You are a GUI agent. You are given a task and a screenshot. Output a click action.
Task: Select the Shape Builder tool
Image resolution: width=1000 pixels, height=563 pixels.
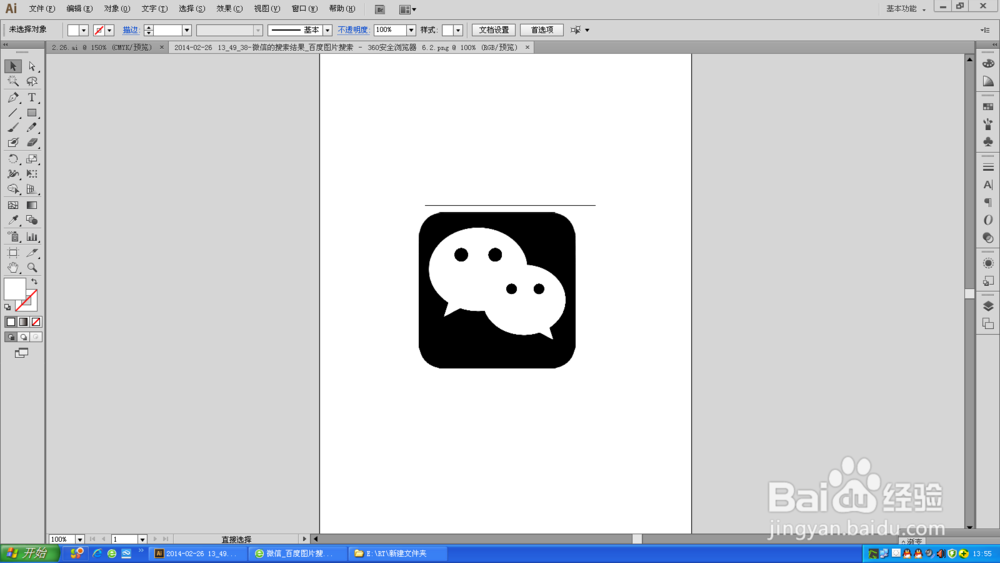(x=13, y=189)
